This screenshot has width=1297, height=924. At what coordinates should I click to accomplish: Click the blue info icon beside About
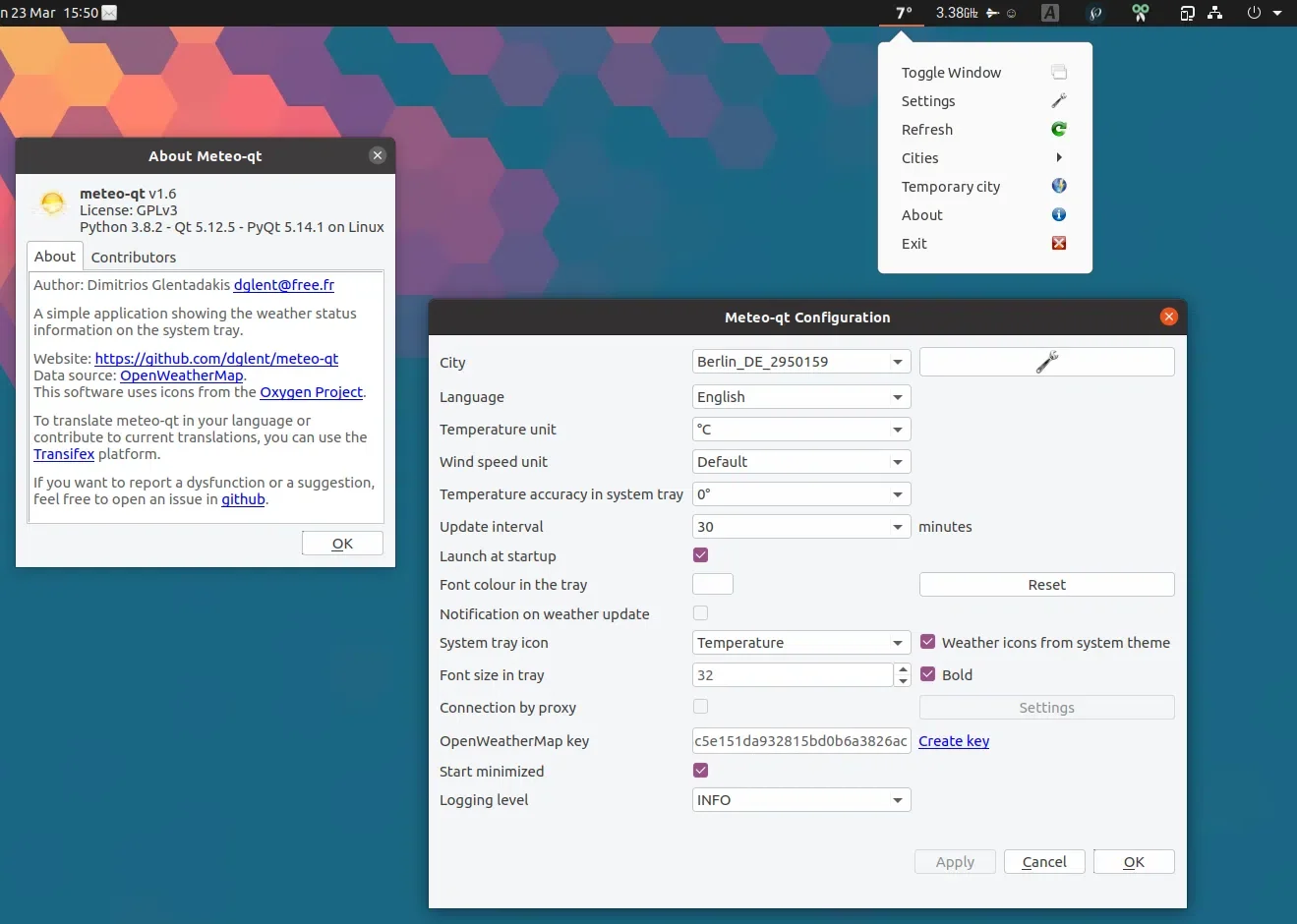point(1059,214)
